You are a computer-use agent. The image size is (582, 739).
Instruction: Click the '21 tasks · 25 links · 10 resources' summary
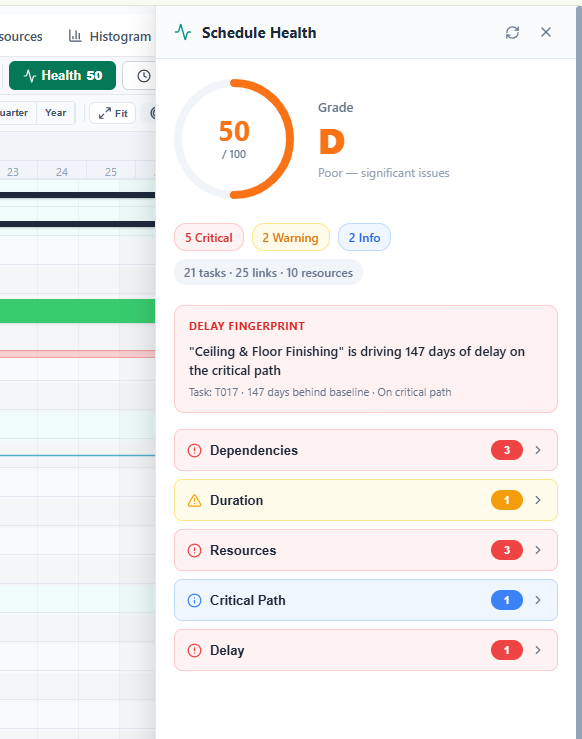(x=268, y=272)
